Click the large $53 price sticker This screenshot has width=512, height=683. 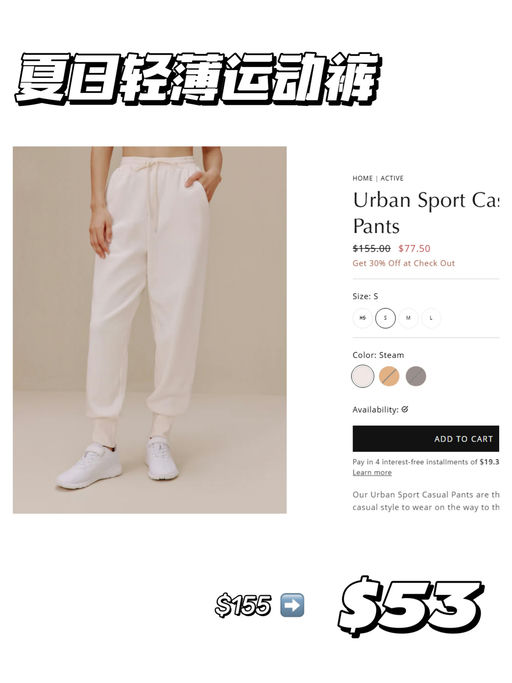[x=410, y=606]
